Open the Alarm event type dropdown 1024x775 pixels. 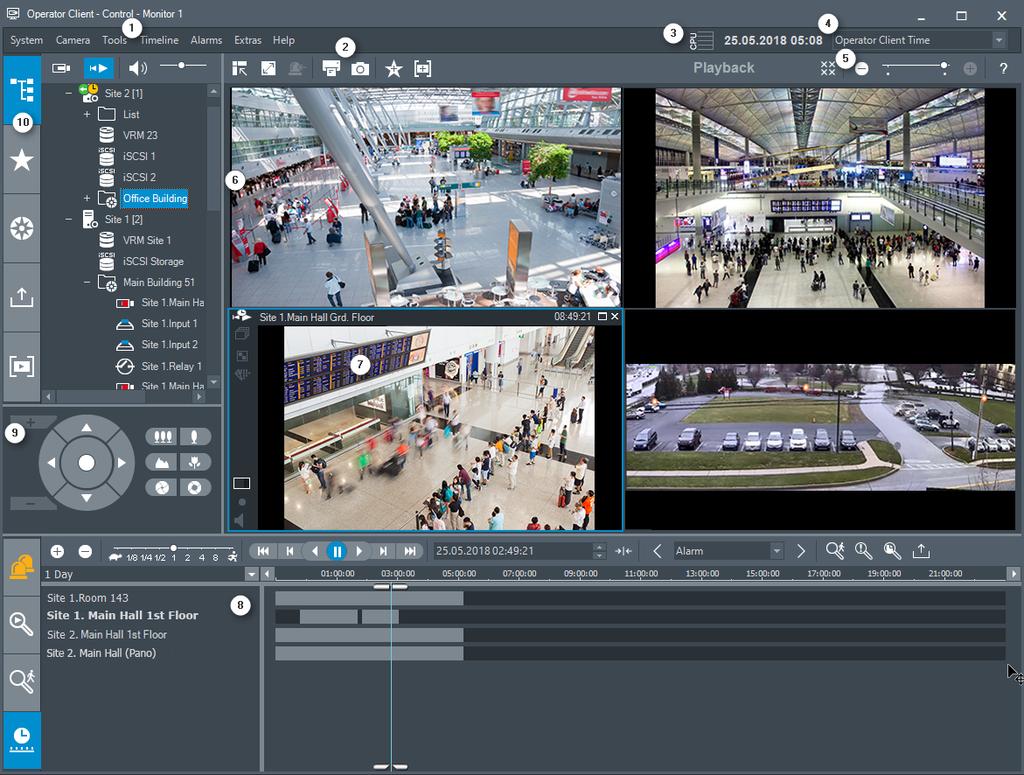click(x=727, y=551)
